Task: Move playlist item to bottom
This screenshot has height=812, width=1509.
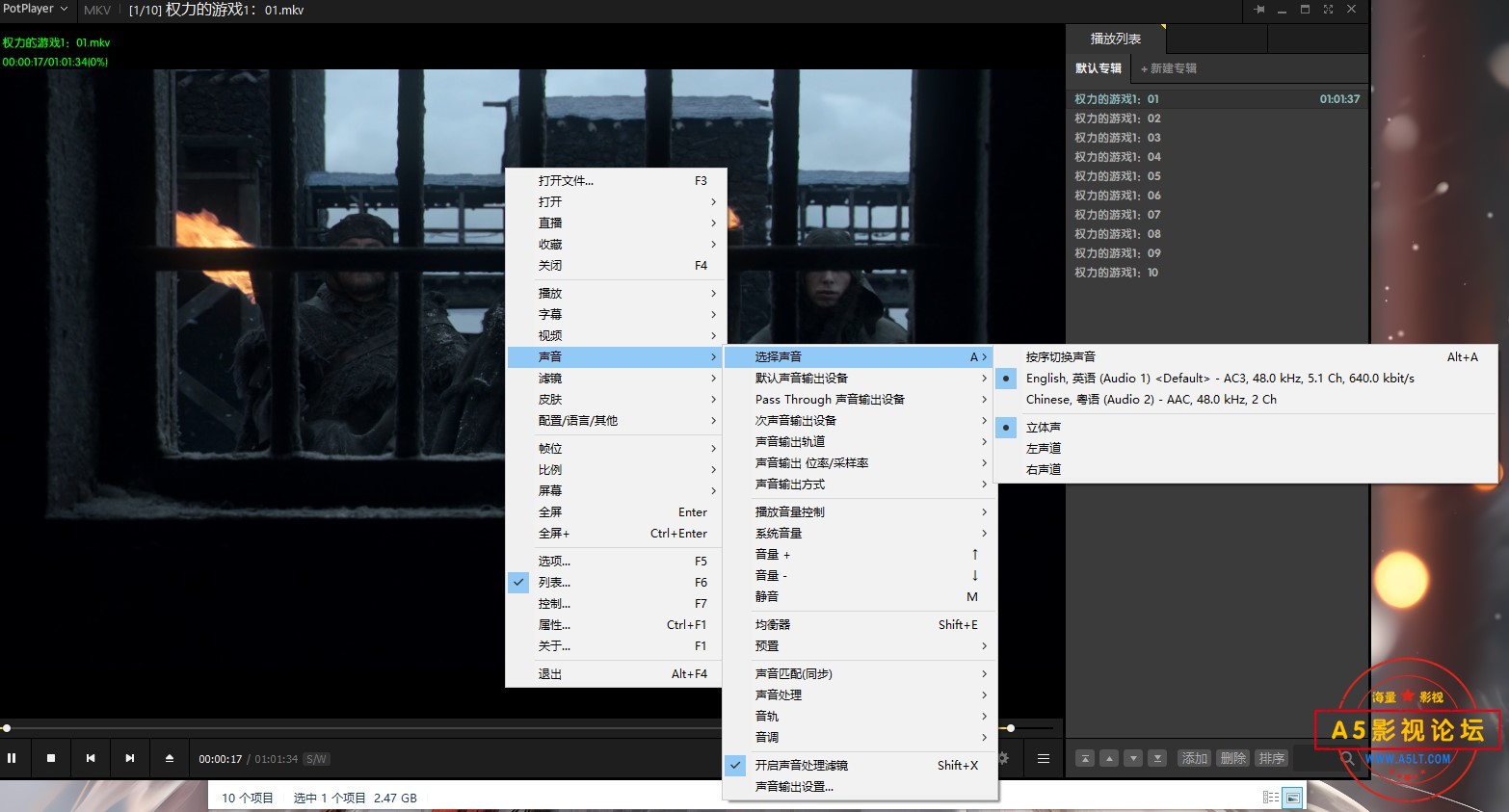Action: [1157, 758]
